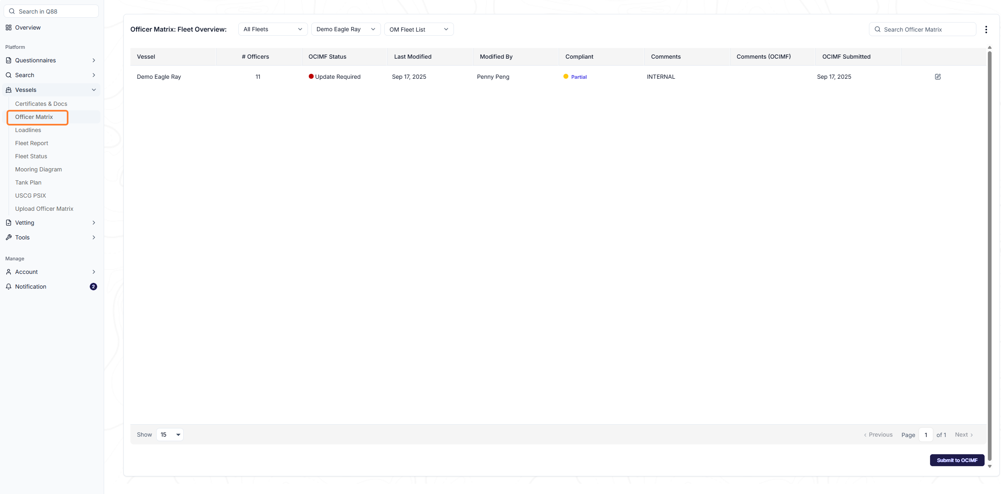This screenshot has width=1001, height=494.
Task: Open the Show rows-per-page dropdown
Action: click(x=170, y=435)
